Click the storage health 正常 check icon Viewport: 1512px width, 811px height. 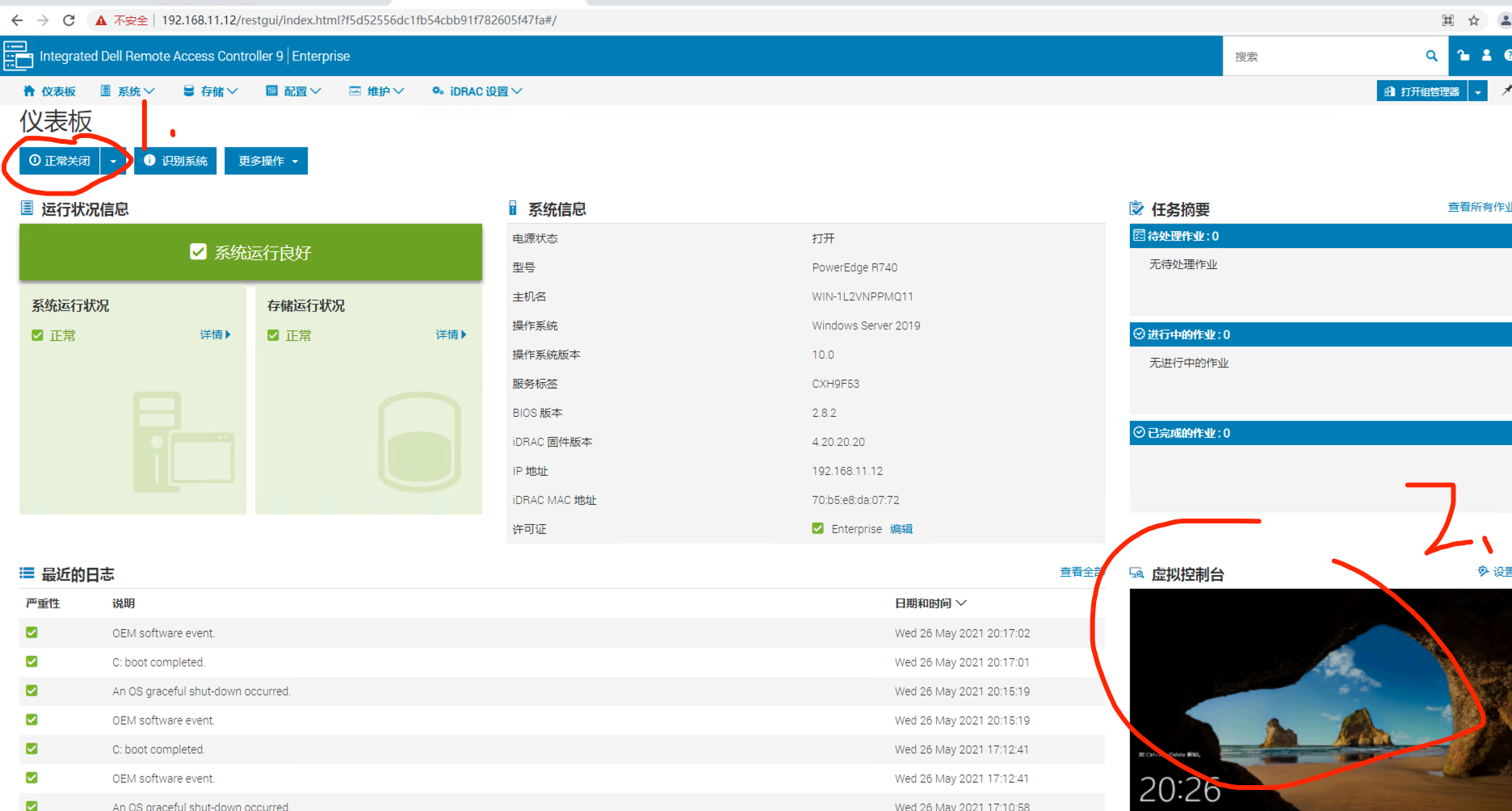click(273, 335)
